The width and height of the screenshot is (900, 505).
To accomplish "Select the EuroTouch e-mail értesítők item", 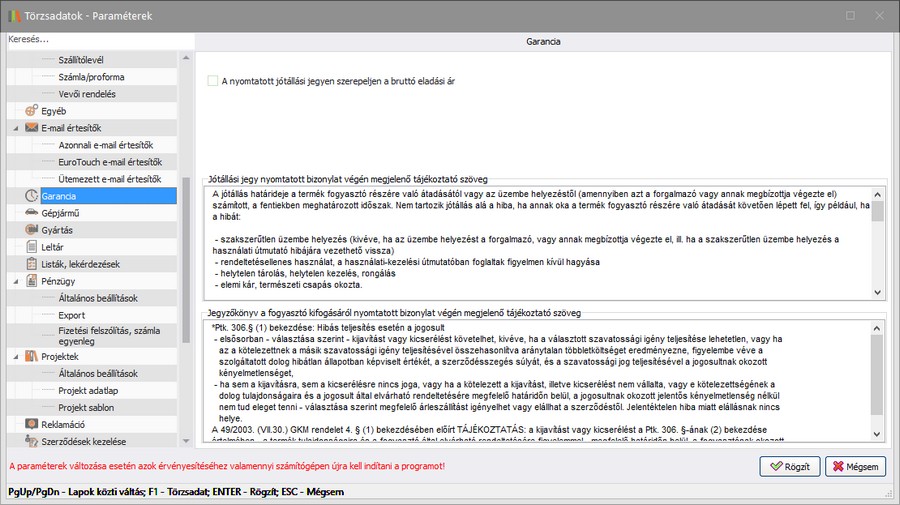I will (110, 162).
